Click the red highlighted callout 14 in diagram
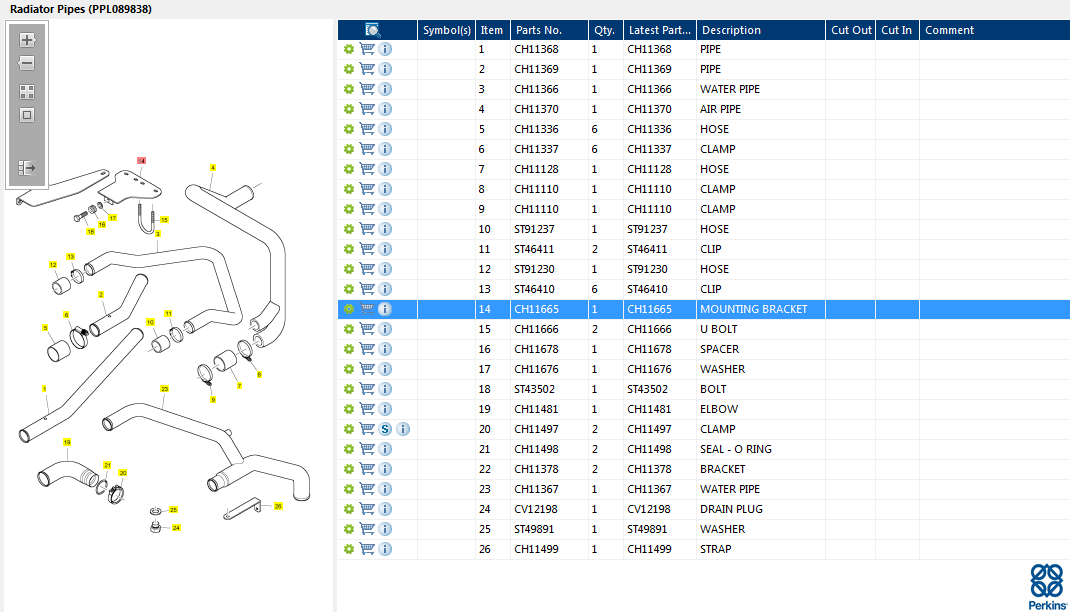Image resolution: width=1070 pixels, height=612 pixels. (x=141, y=161)
